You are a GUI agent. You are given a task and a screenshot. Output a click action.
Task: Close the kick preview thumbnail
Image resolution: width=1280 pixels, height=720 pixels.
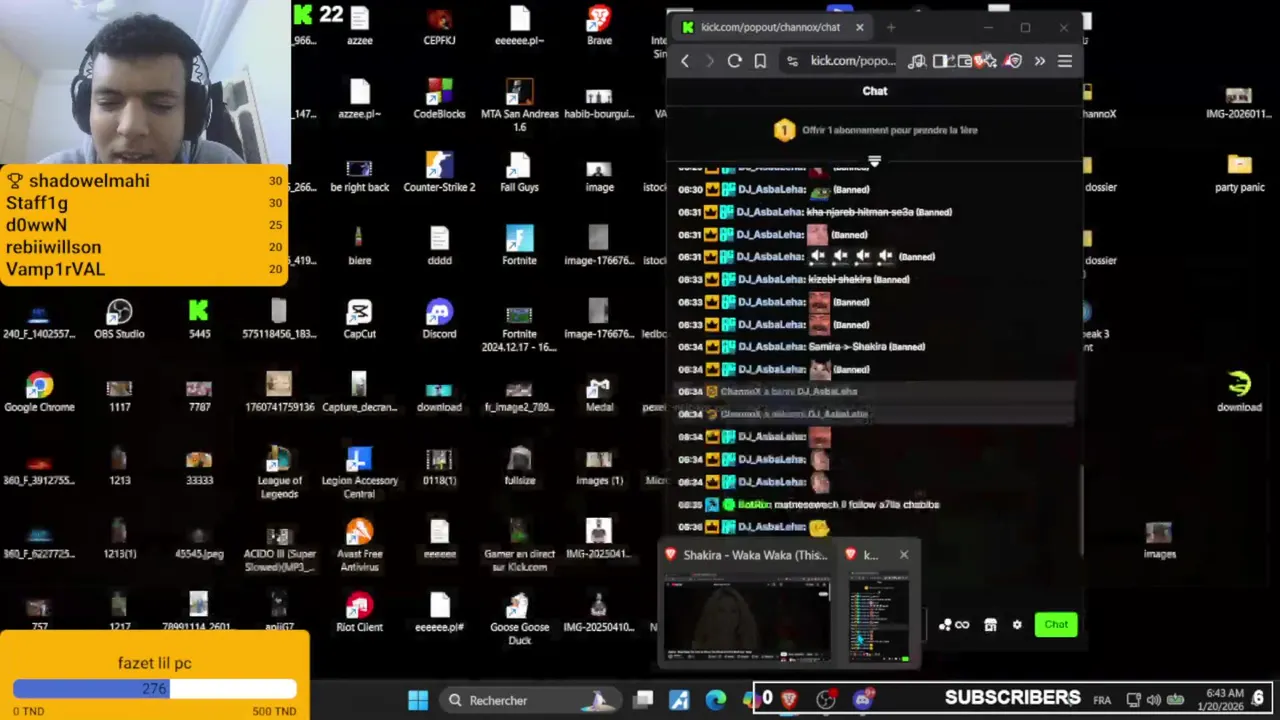click(904, 554)
